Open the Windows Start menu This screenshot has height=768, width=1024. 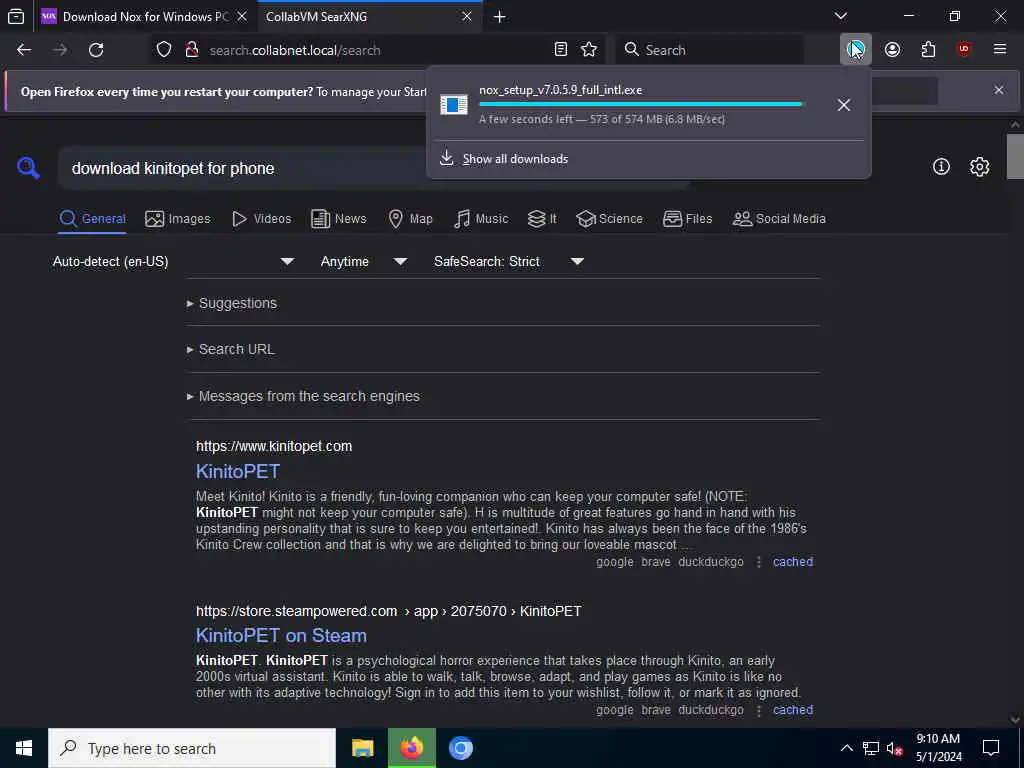[24, 748]
